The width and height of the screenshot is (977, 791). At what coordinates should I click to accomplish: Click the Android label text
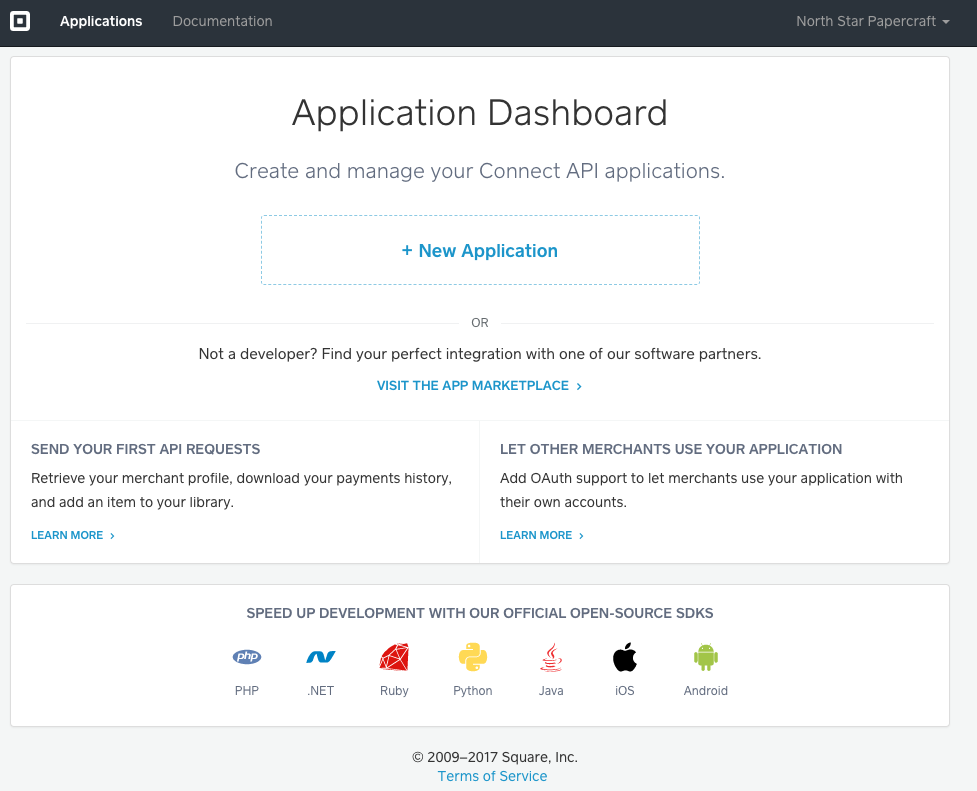click(705, 691)
